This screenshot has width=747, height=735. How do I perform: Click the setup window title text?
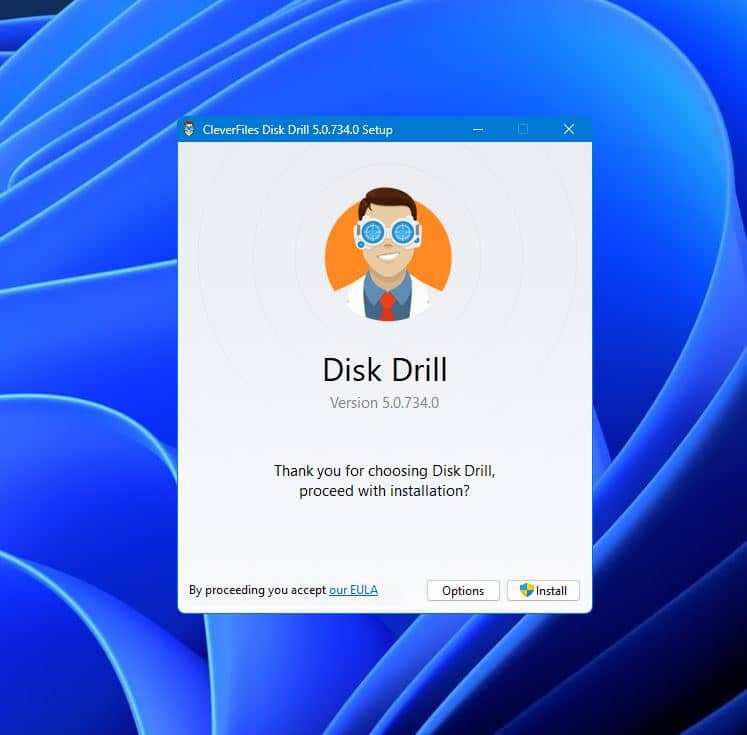(297, 130)
